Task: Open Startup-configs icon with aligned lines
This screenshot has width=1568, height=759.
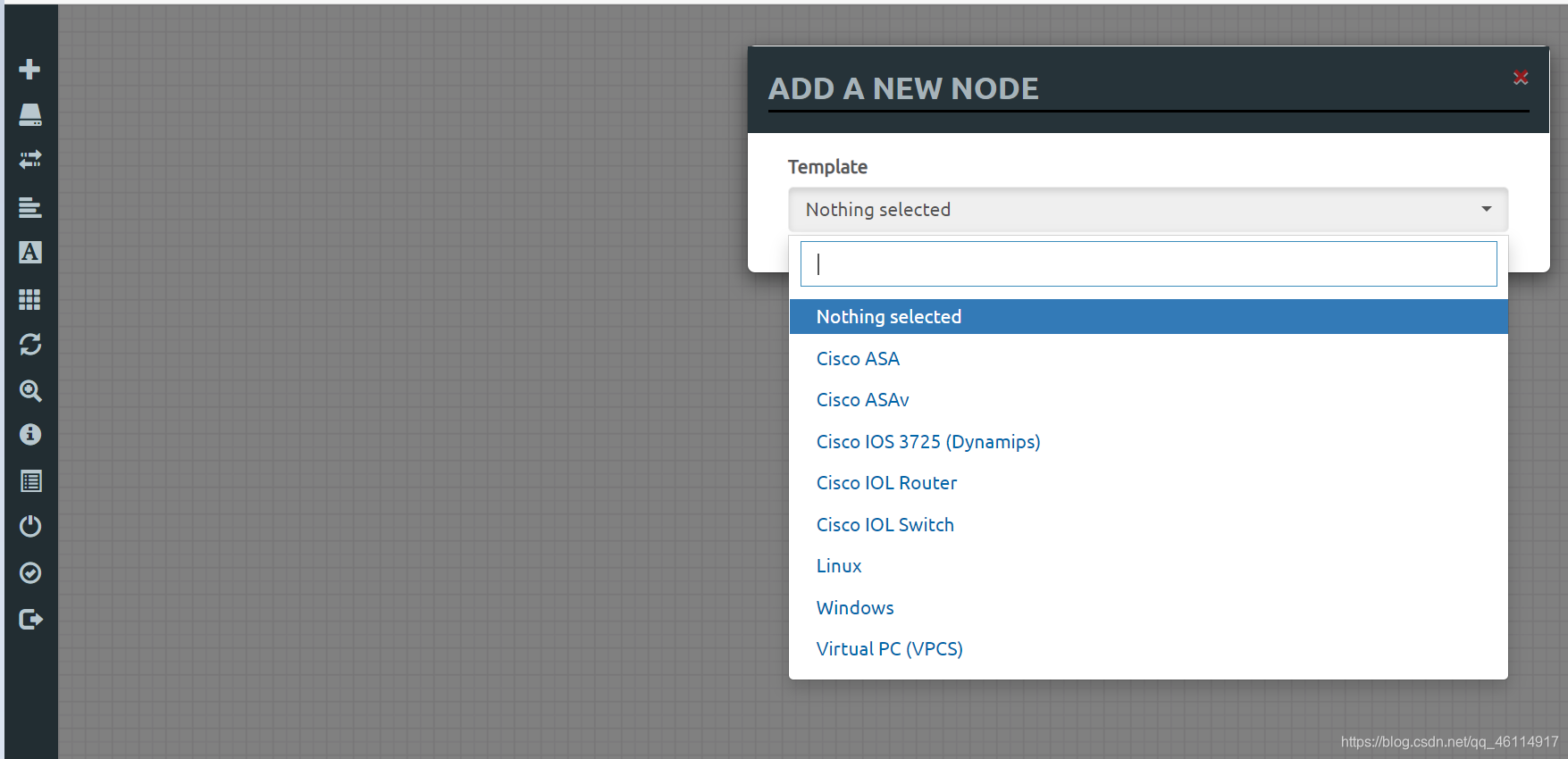Action: point(29,207)
